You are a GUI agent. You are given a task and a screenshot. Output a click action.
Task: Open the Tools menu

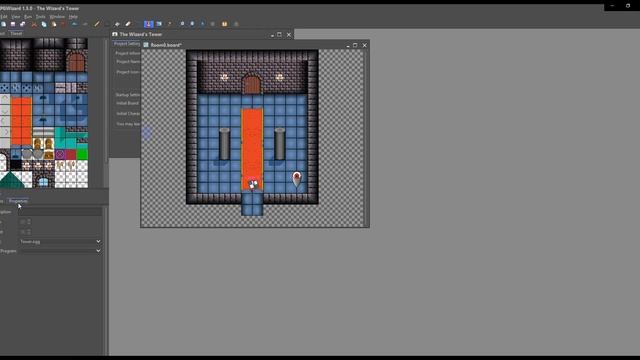point(40,17)
